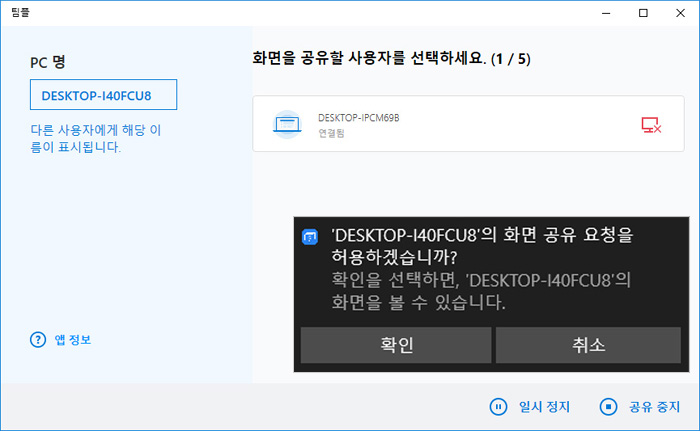Click the pause circle icon next to 일시 정지

click(x=498, y=407)
